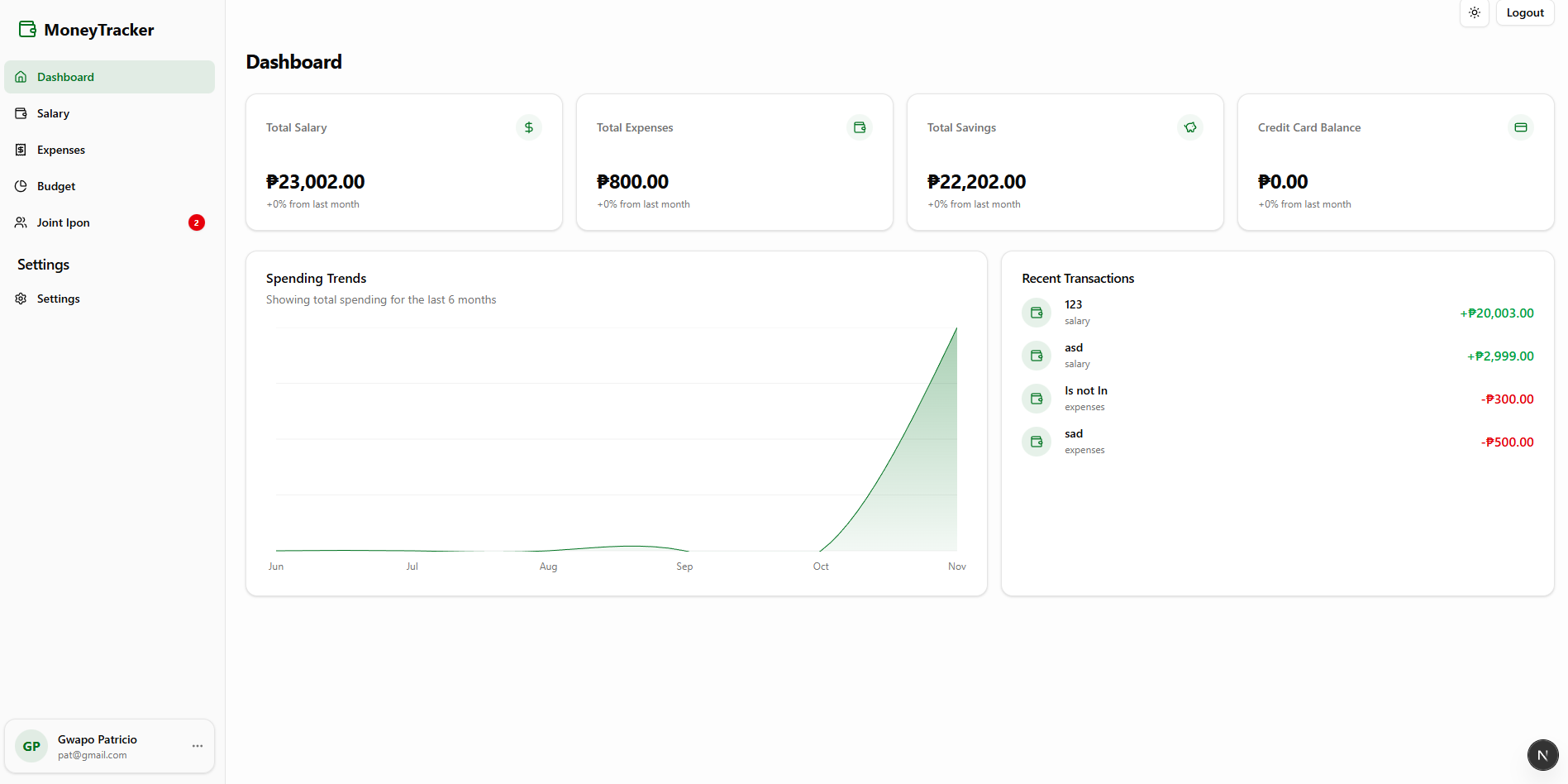
Task: Click the wallet icon beside the sad transaction
Action: tap(1036, 441)
